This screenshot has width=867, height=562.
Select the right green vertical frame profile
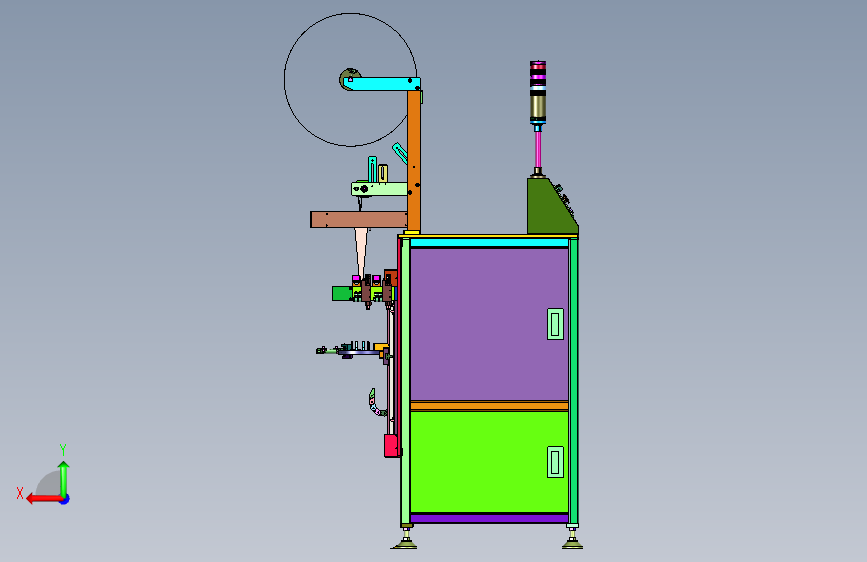tap(573, 382)
